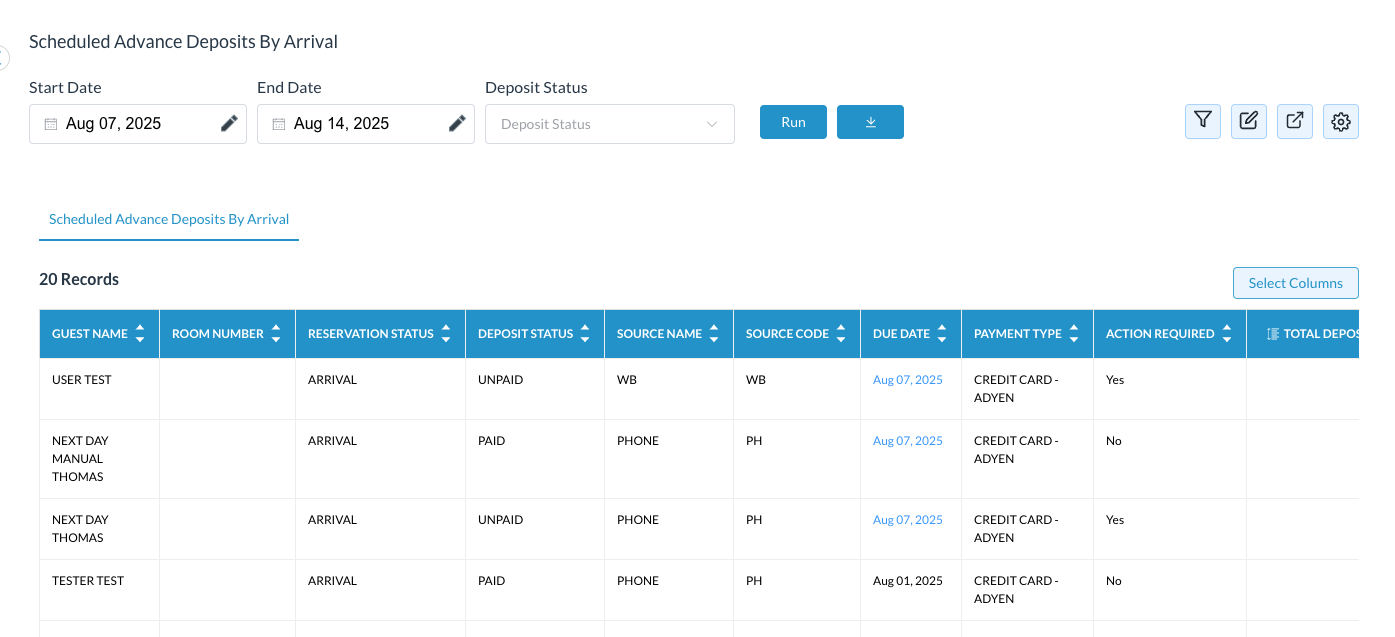Click the Start Date calendar icon
Screen dimensions: 1395x637
51,124
